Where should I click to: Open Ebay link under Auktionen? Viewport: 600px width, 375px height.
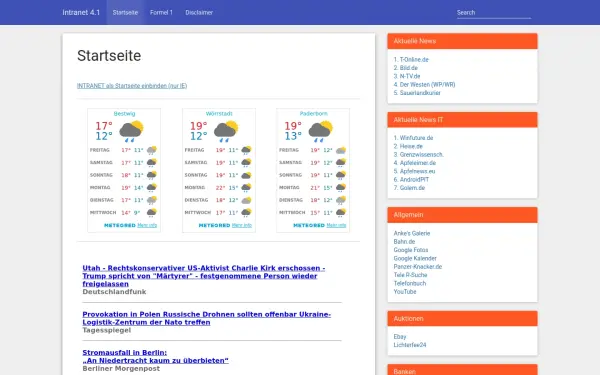click(400, 337)
